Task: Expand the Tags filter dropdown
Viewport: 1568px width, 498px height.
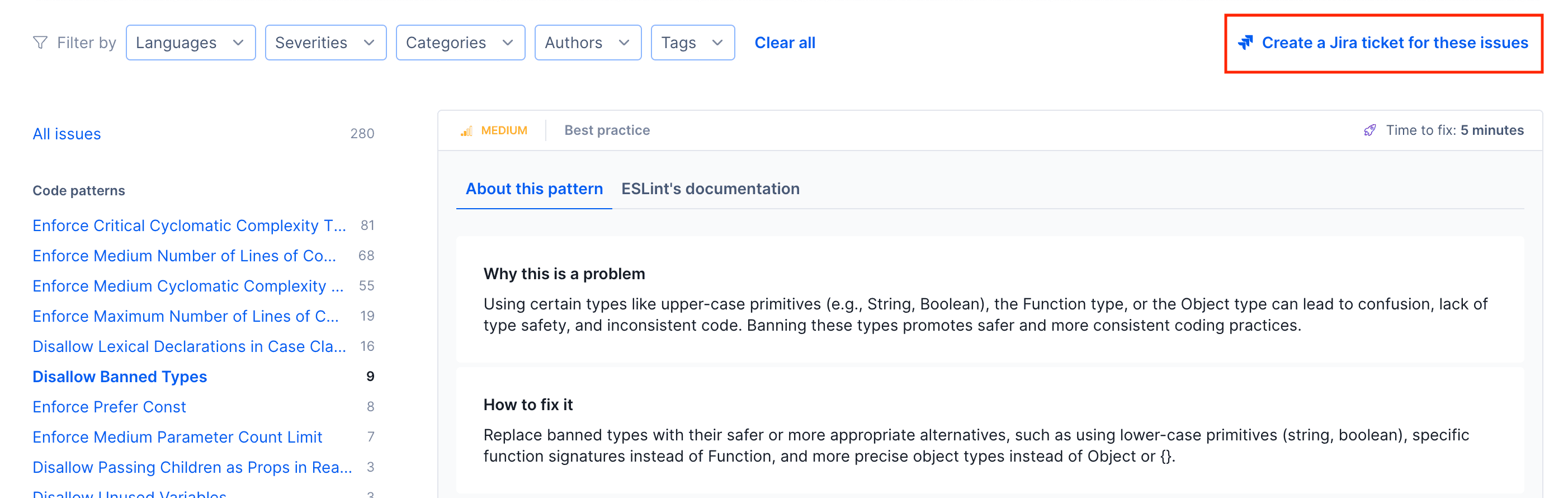Action: pyautogui.click(x=692, y=42)
